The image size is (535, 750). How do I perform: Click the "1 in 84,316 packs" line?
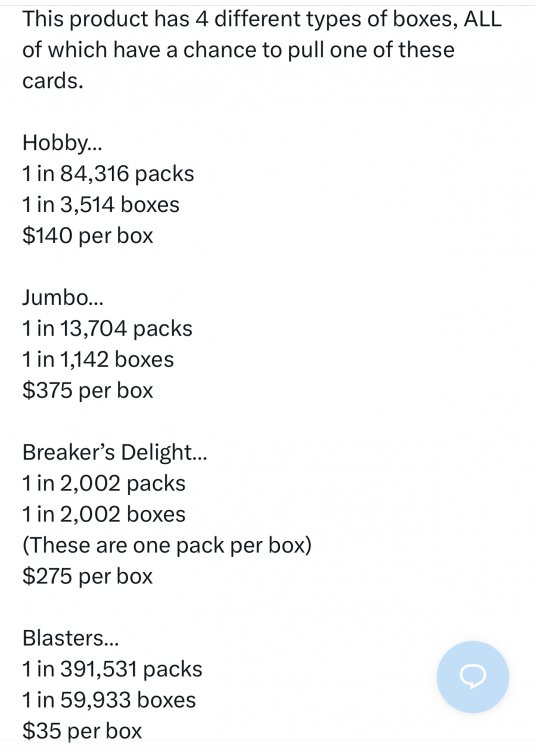click(x=108, y=174)
